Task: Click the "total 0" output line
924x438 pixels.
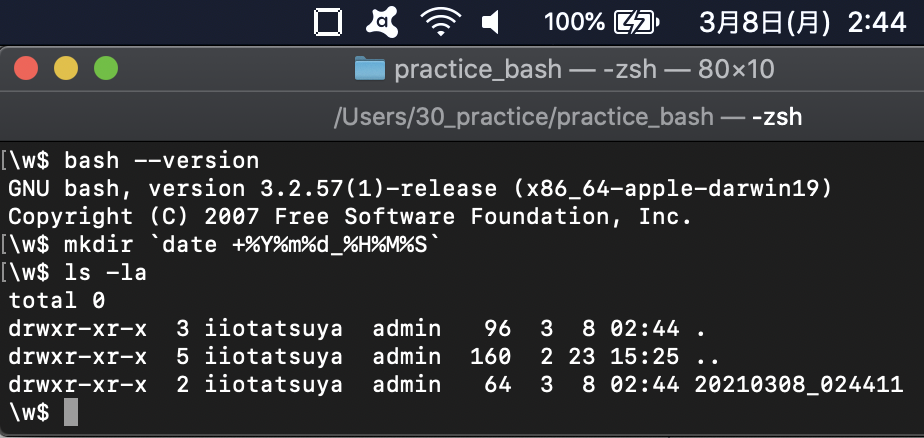Action: pyautogui.click(x=57, y=300)
